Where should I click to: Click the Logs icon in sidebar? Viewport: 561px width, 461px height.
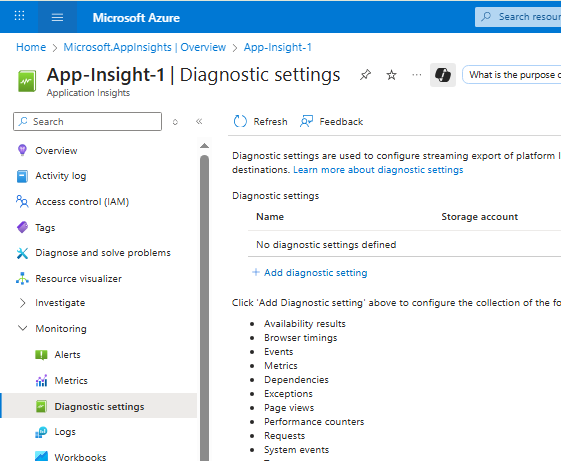pos(41,432)
